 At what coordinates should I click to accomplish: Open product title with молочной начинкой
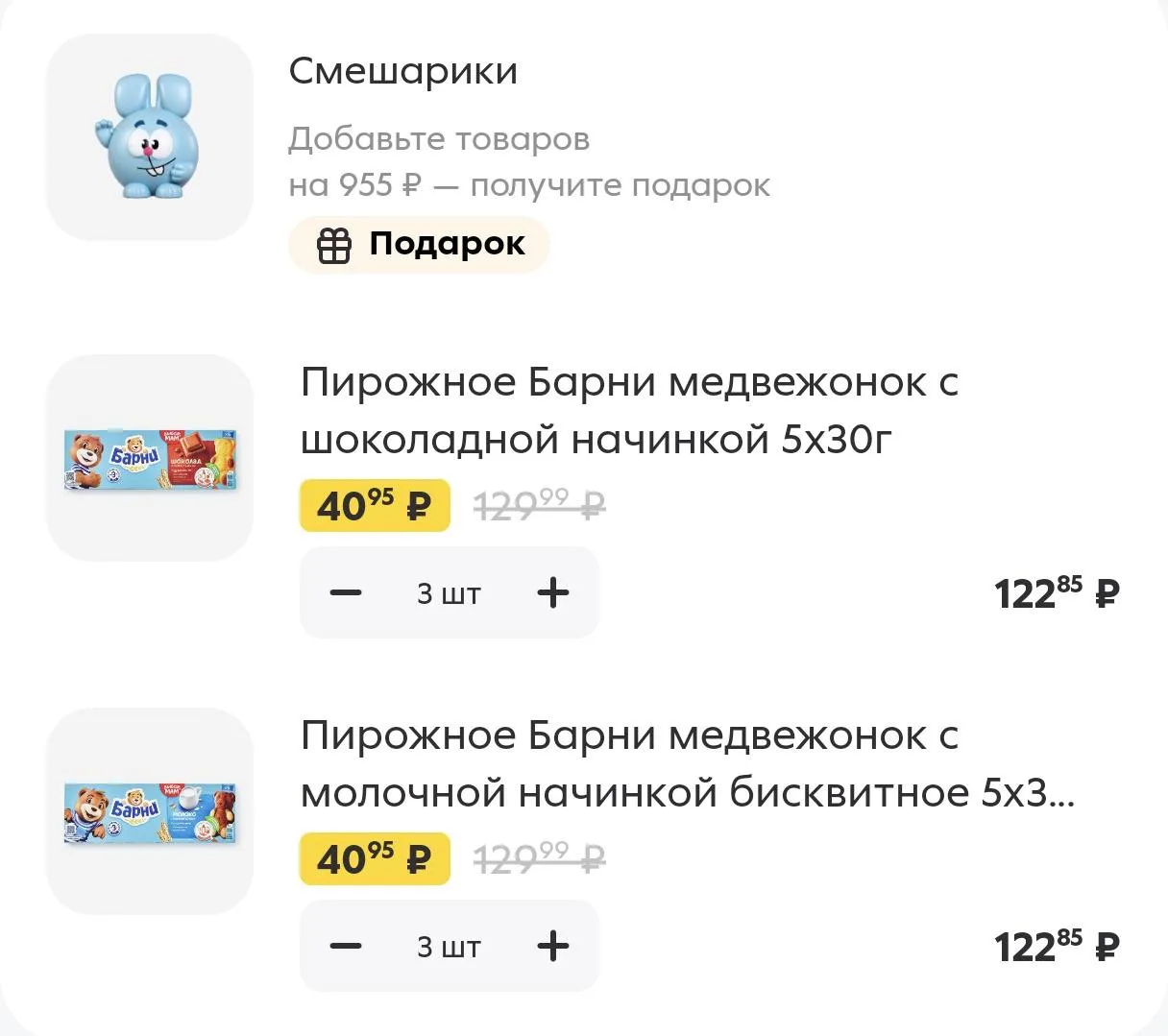[x=688, y=764]
